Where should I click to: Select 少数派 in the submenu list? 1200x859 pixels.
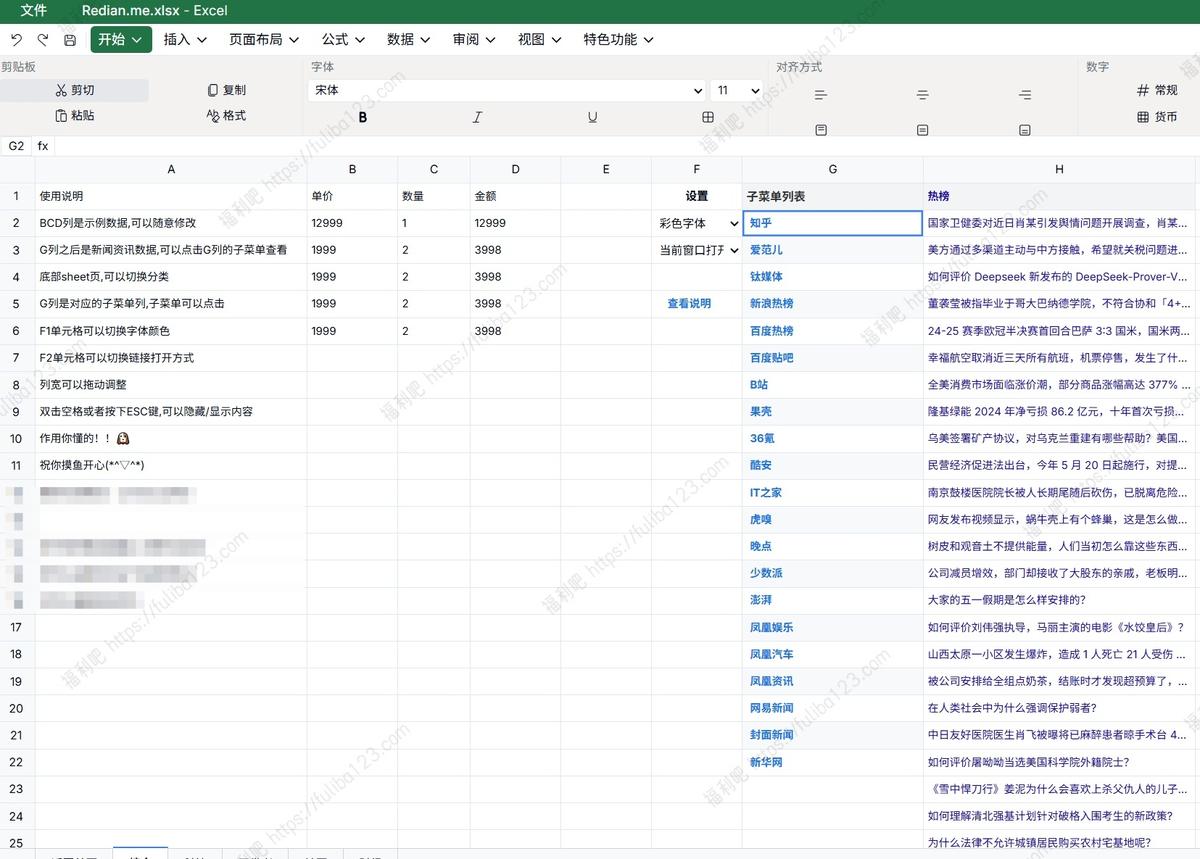pyautogui.click(x=766, y=574)
